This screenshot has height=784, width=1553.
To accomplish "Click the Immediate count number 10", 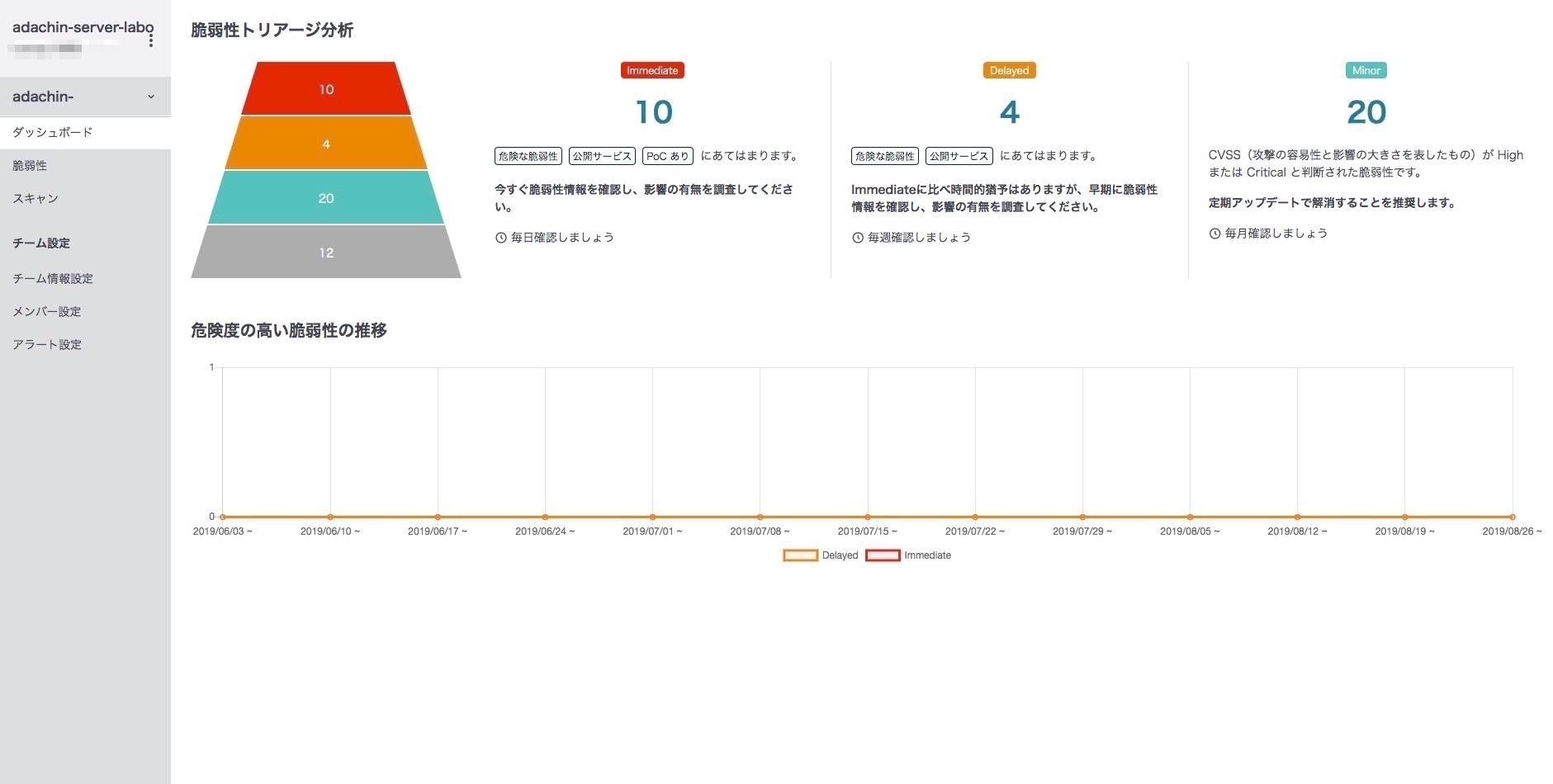I will pyautogui.click(x=654, y=112).
